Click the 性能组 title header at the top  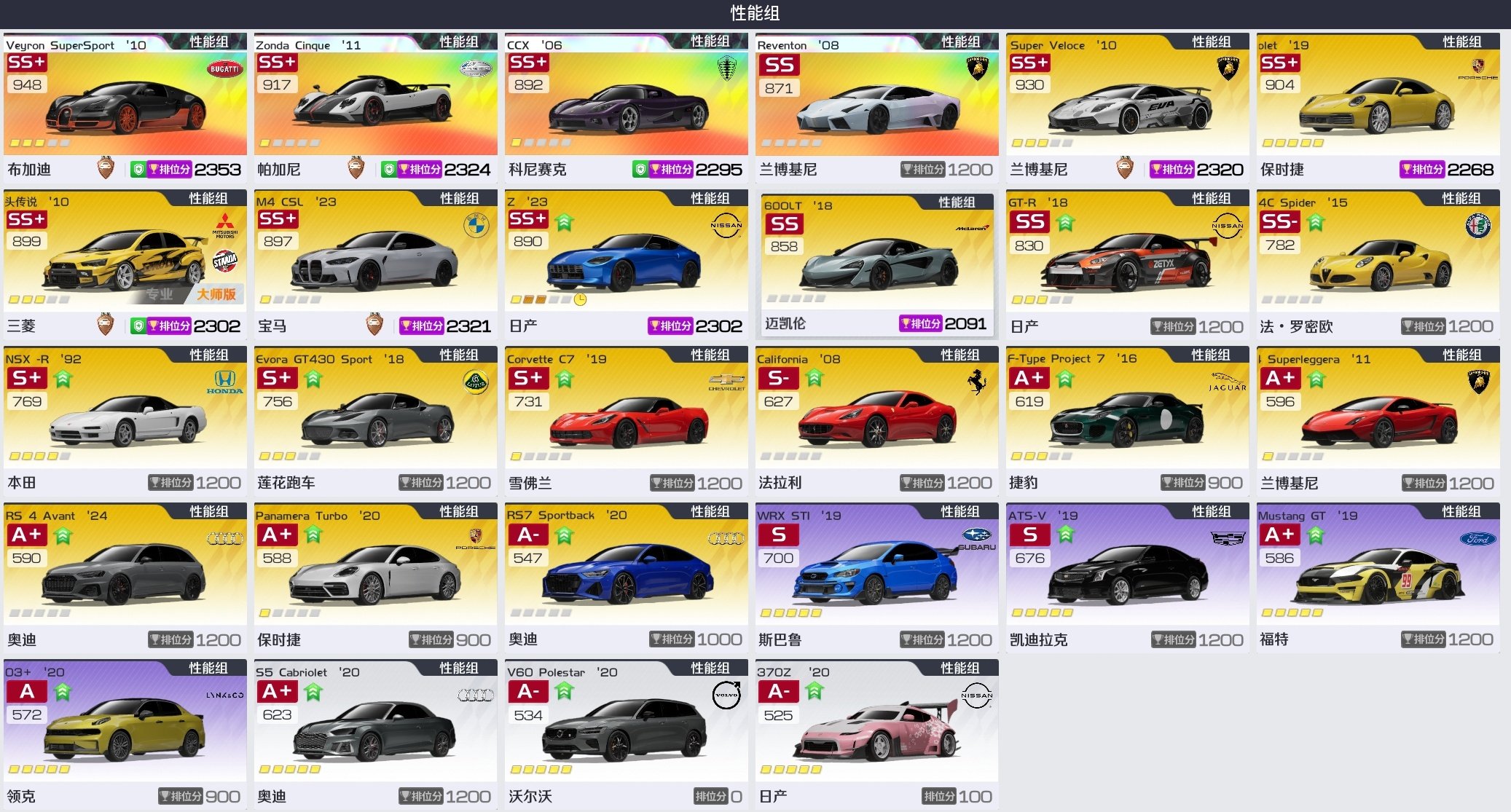pos(755,13)
